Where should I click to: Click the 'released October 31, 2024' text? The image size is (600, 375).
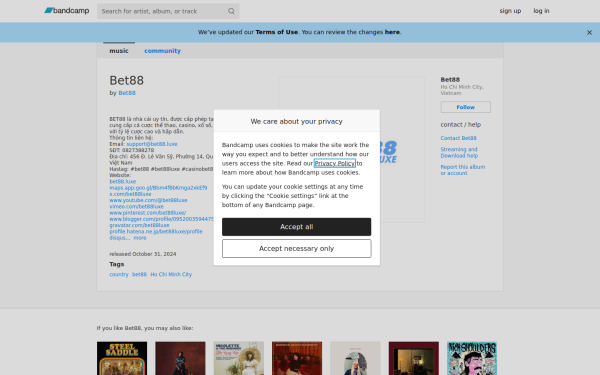pos(143,254)
